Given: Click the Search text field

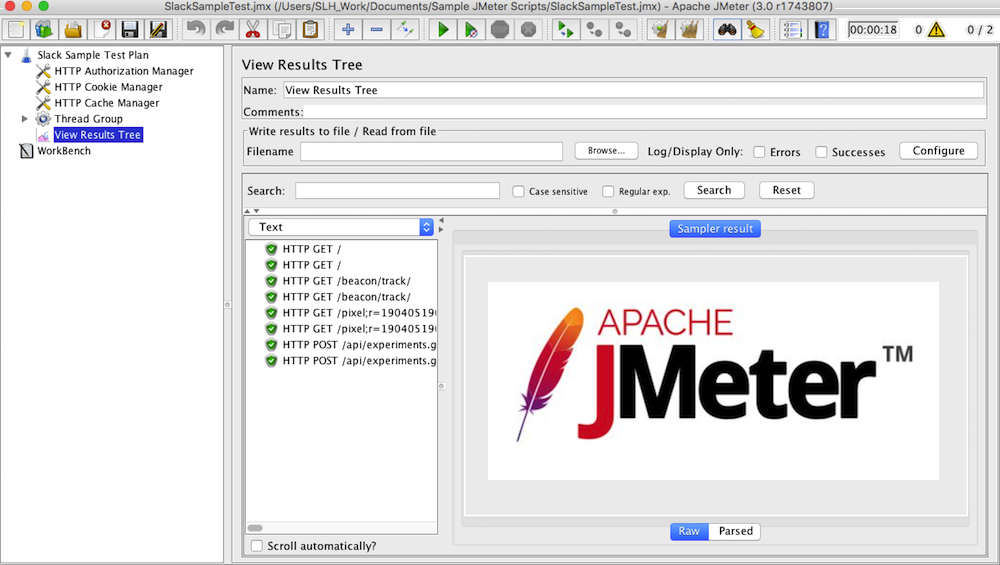Looking at the screenshot, I should [x=397, y=191].
